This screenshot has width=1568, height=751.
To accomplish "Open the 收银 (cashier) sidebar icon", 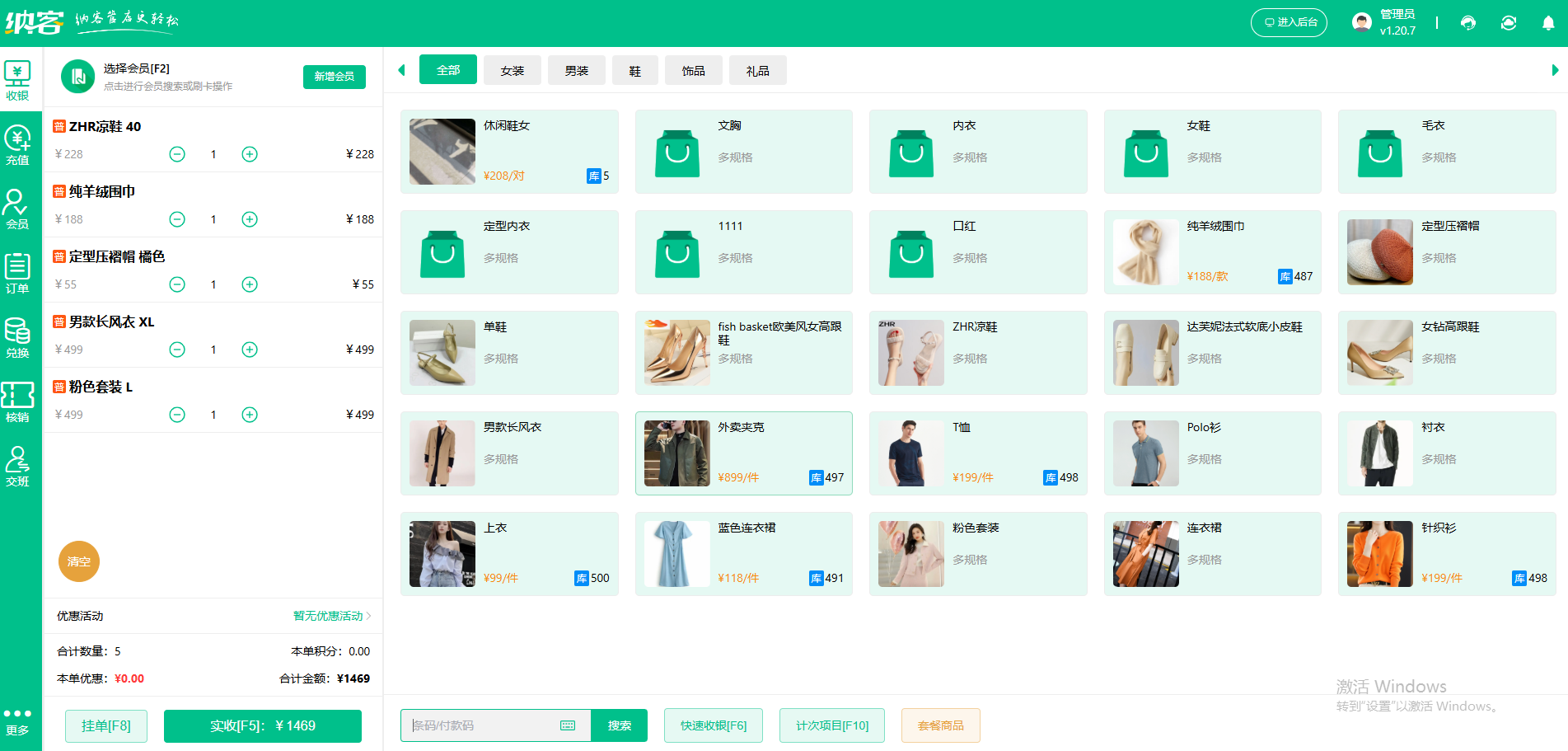I will (18, 78).
